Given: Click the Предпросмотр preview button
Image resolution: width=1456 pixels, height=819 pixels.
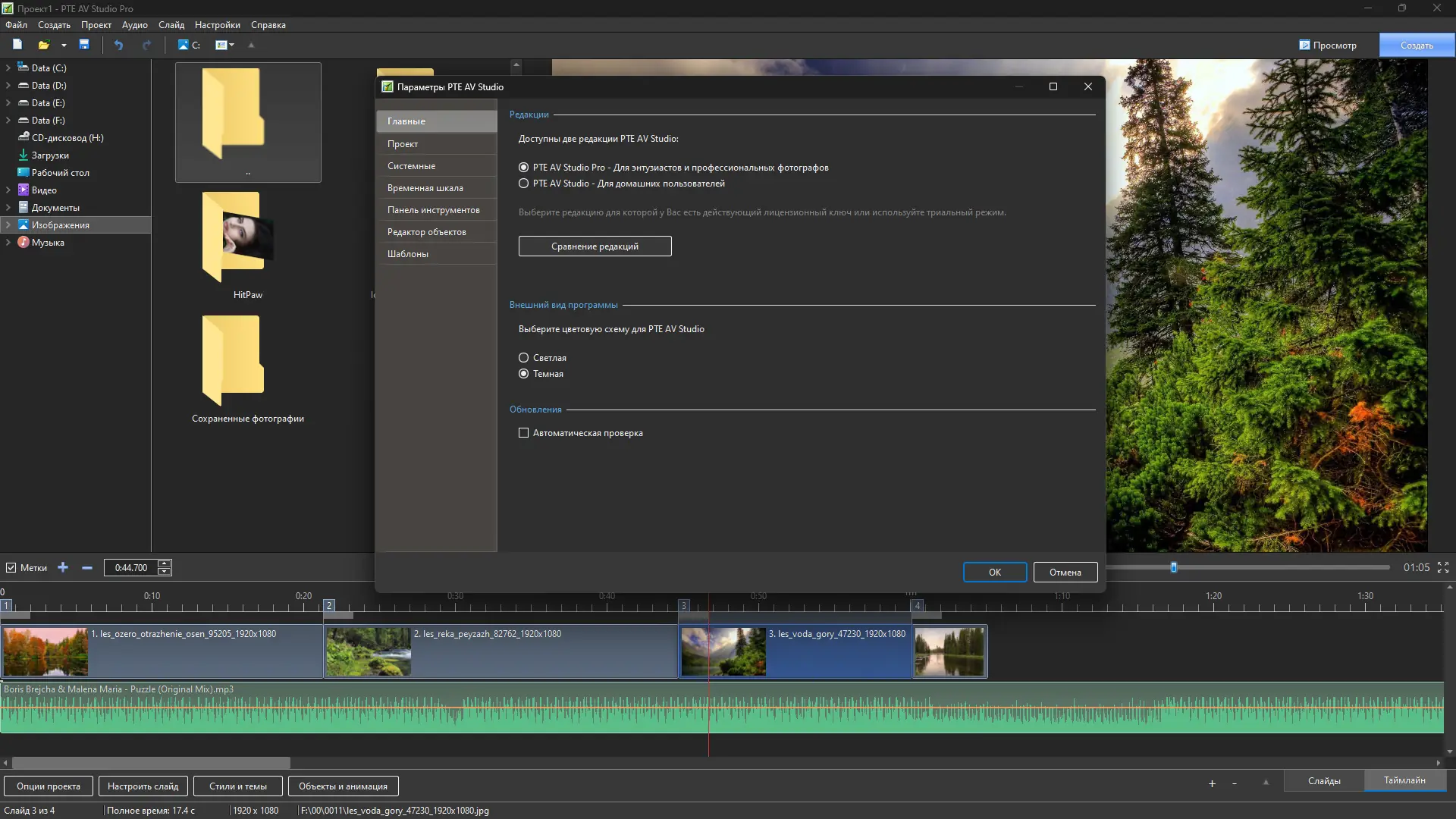Looking at the screenshot, I should 1328,45.
